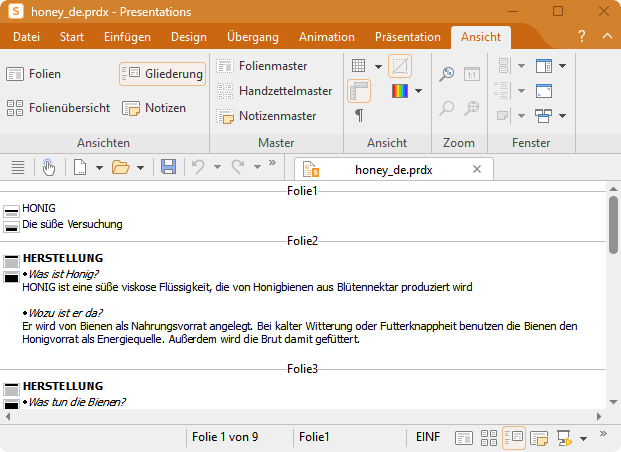Expand new document dropdown arrow
This screenshot has width=621, height=452.
coord(99,168)
